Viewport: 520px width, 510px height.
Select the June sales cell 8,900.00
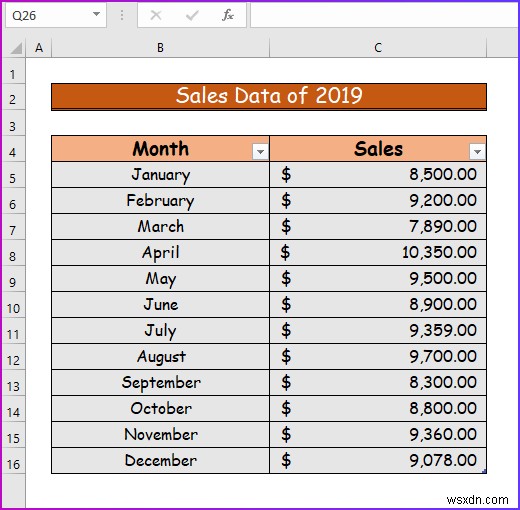coord(378,305)
